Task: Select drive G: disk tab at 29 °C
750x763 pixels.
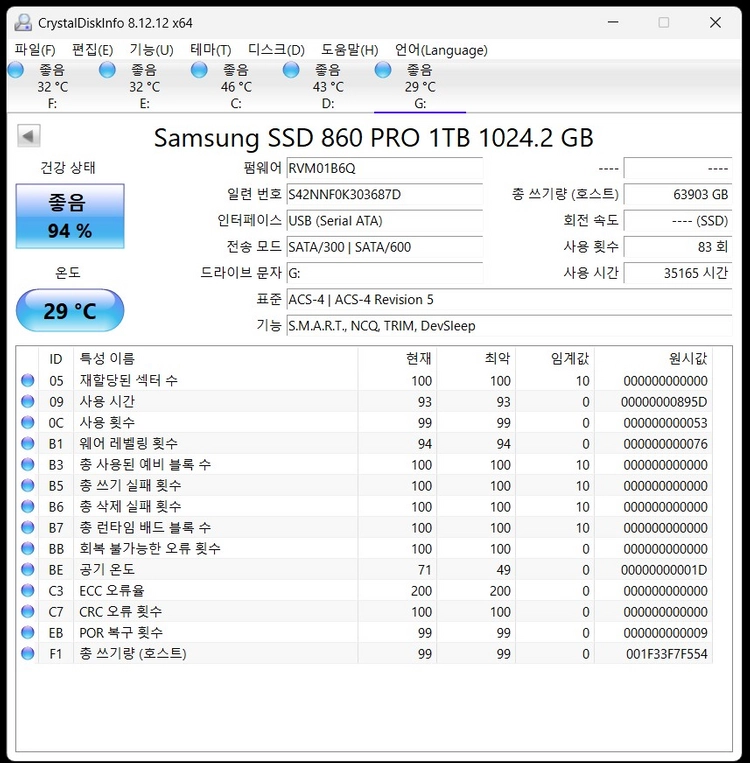Action: pyautogui.click(x=420, y=86)
